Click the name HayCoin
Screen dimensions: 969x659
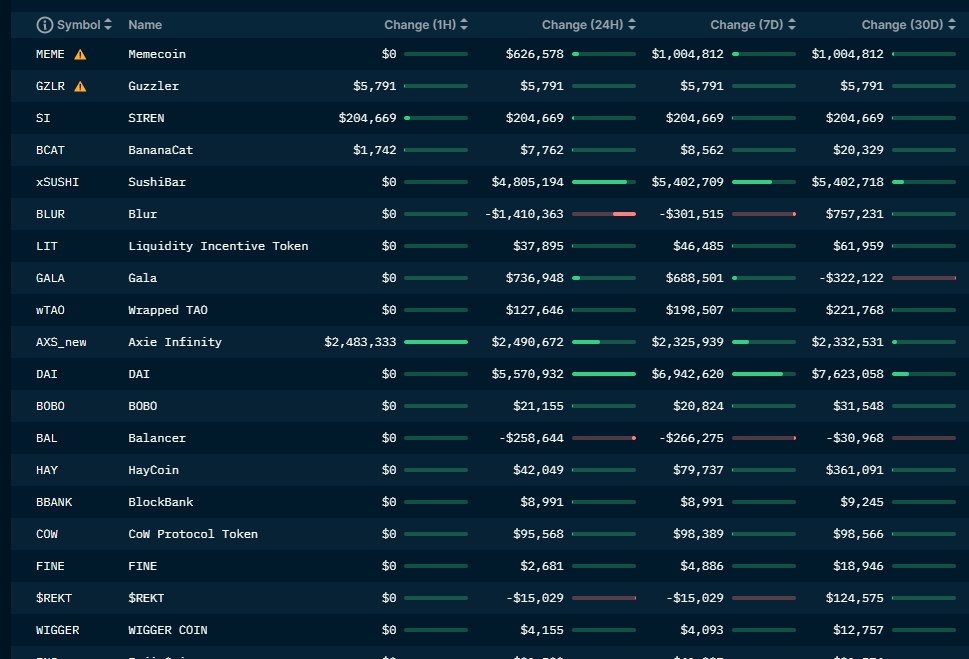[153, 470]
